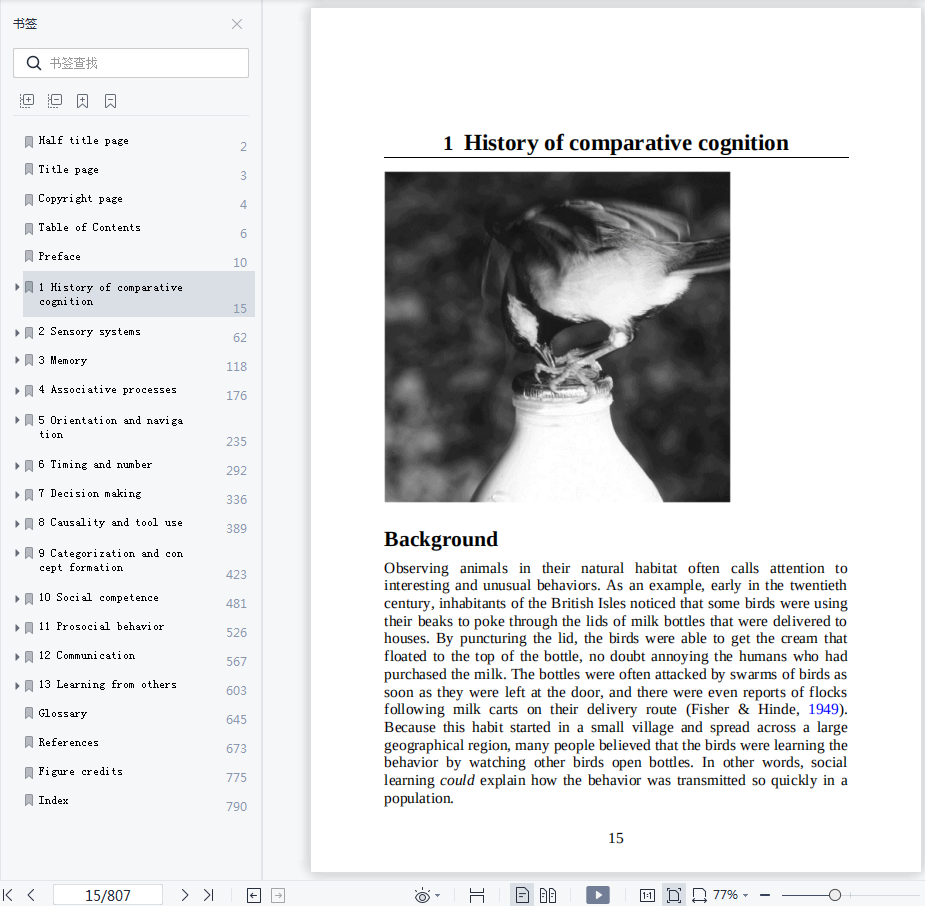
Task: Expand 10 Social competence chapter
Action: 17,598
